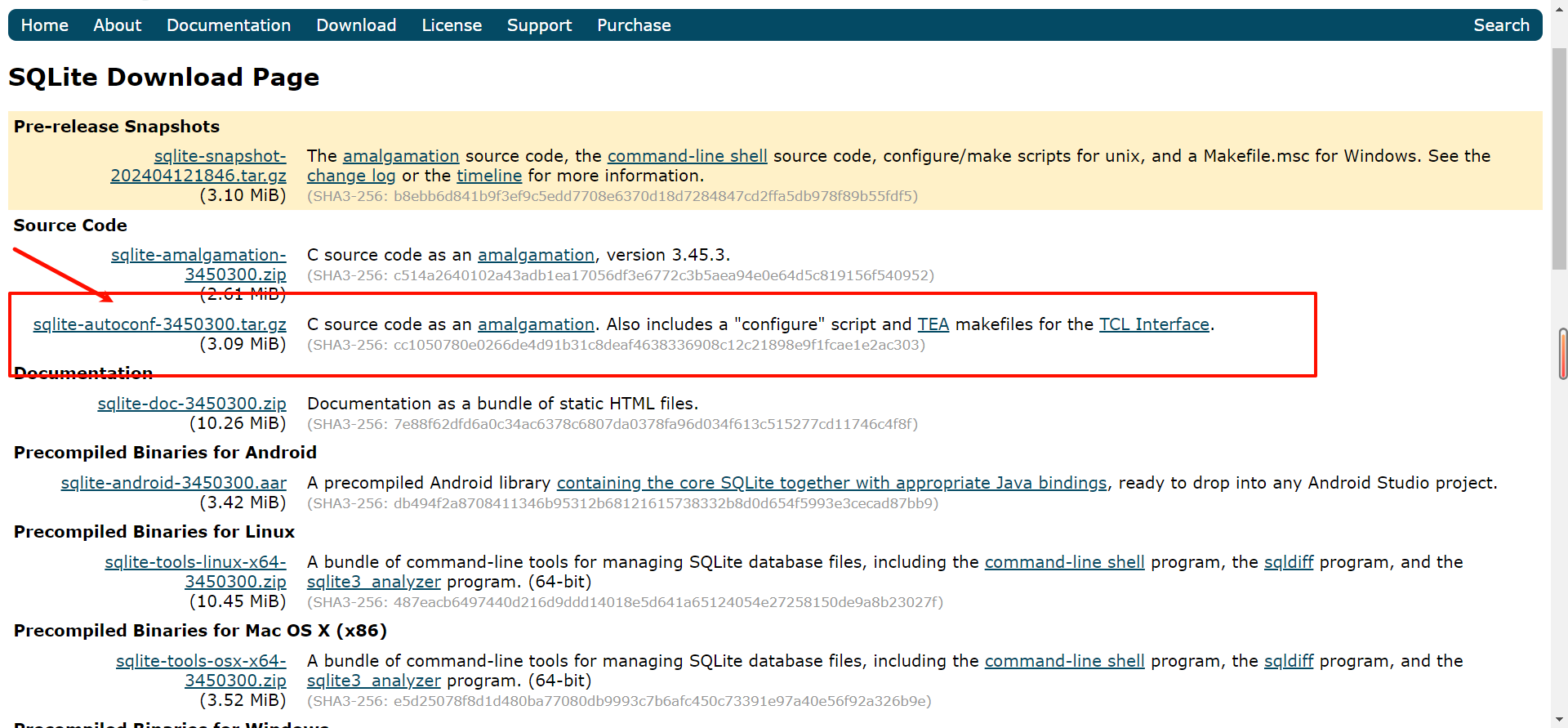Click the snapshot SHA3-256 hash text

pos(612,196)
